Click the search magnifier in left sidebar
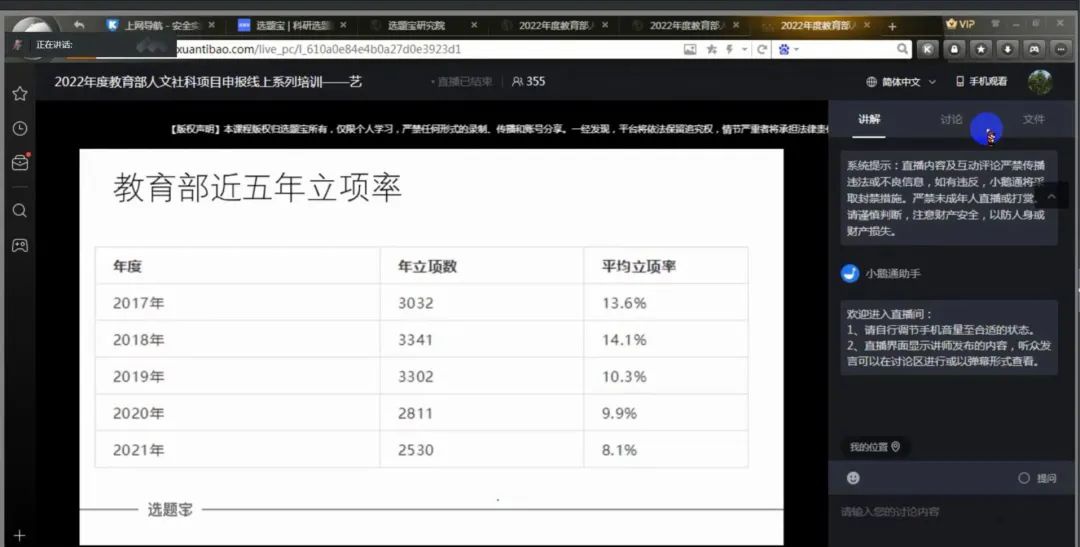 click(19, 210)
